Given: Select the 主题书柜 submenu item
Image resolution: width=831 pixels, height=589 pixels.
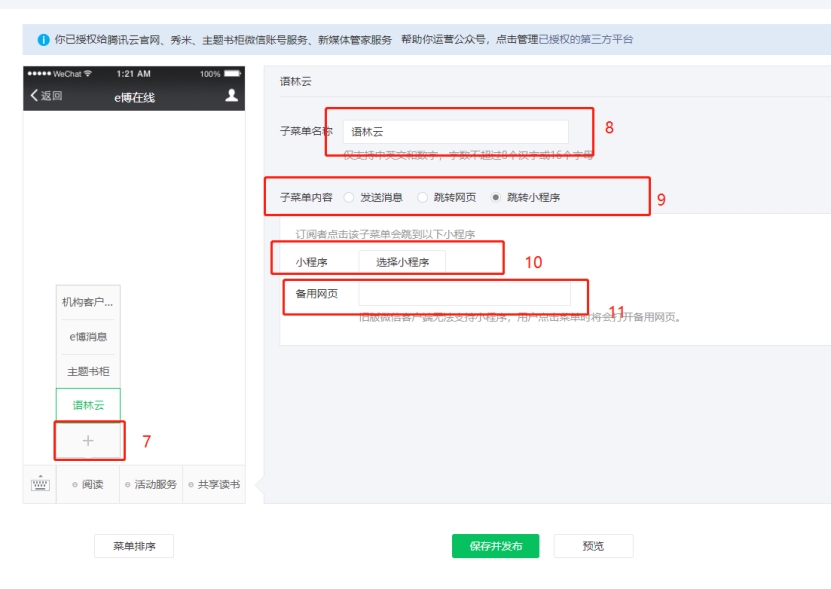Looking at the screenshot, I should tap(88, 371).
